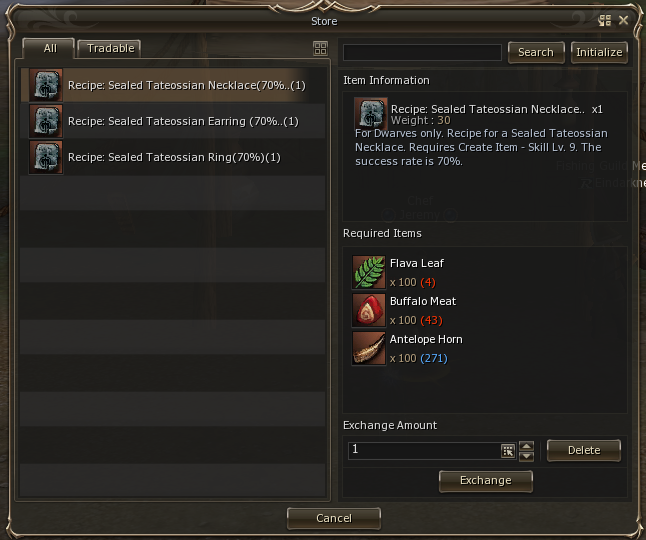Click the Initialize button
The width and height of the screenshot is (646, 540).
599,53
